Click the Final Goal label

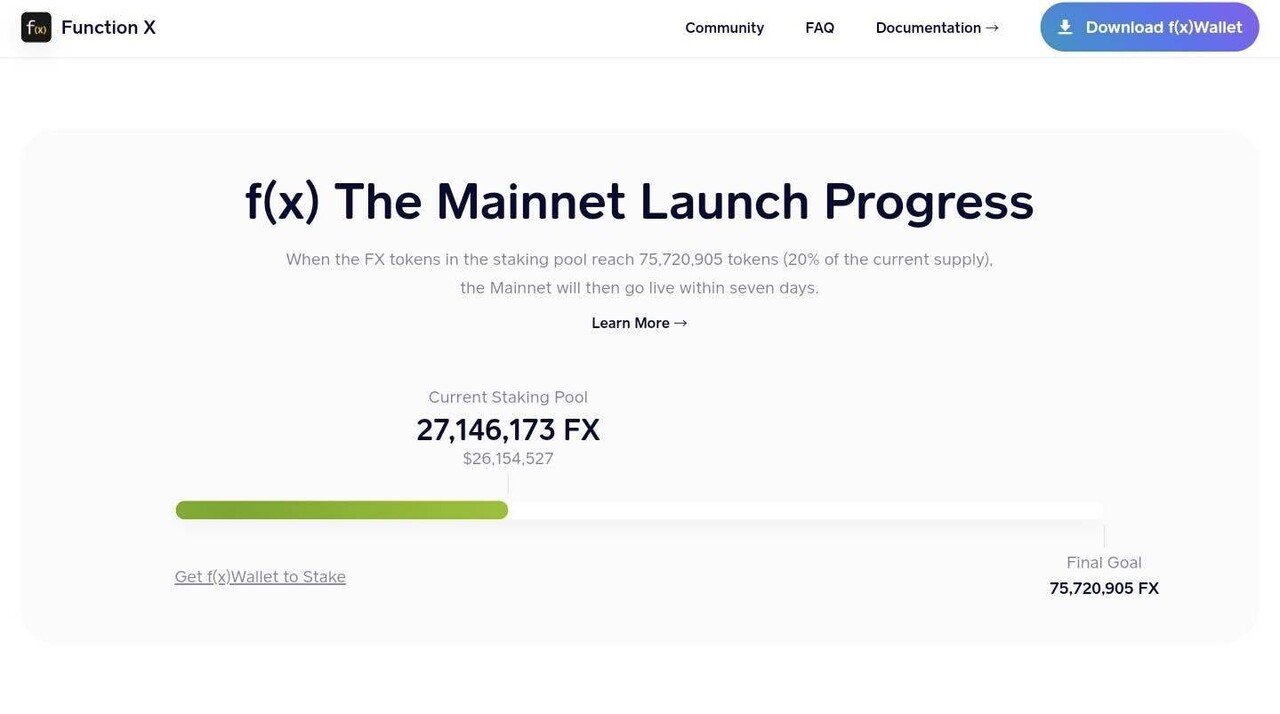pyautogui.click(x=1104, y=563)
